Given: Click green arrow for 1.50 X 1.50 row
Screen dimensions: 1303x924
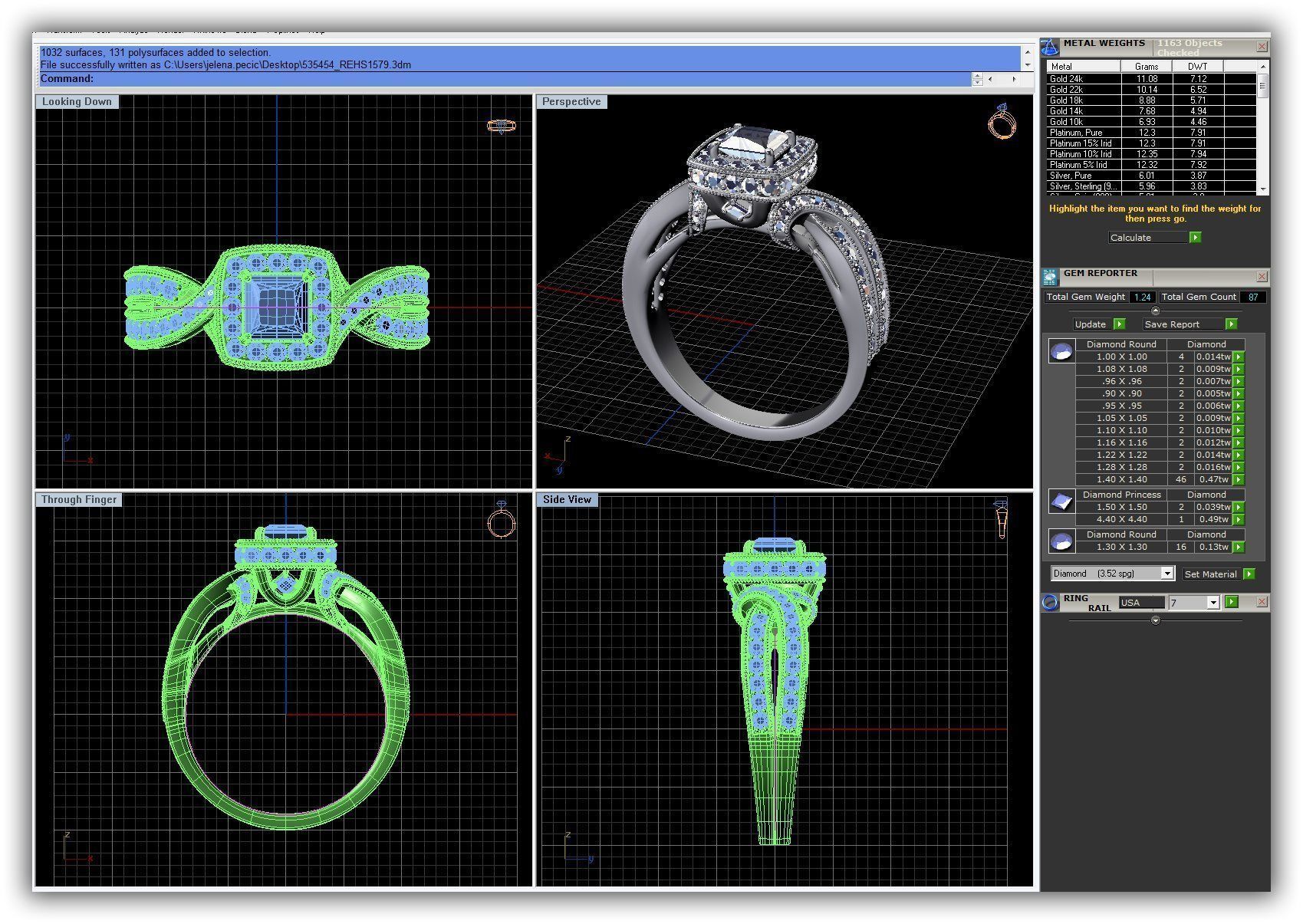Looking at the screenshot, I should pyautogui.click(x=1238, y=507).
